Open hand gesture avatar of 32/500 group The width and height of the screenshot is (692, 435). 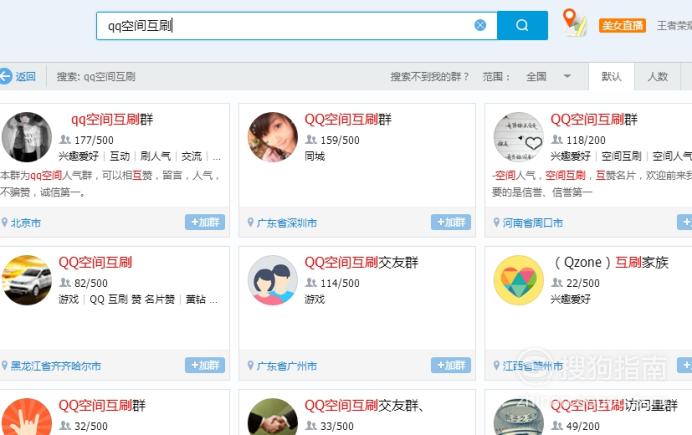click(x=26, y=417)
